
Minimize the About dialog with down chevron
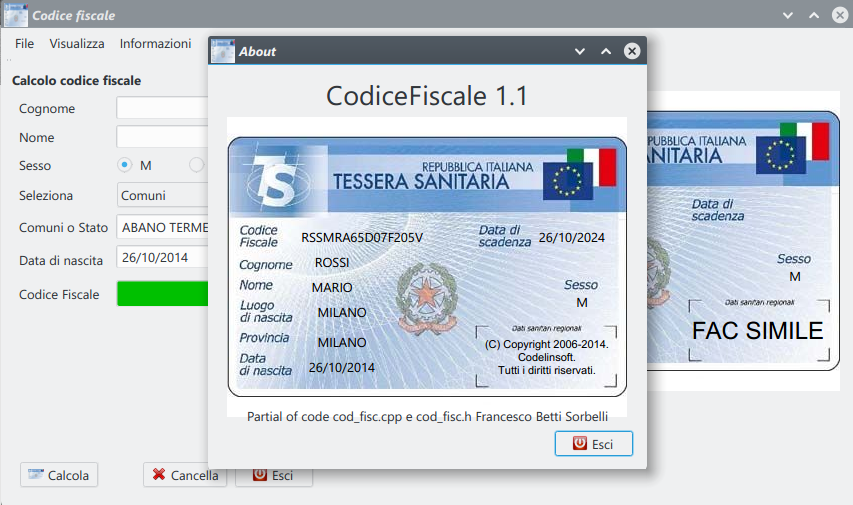[x=580, y=51]
